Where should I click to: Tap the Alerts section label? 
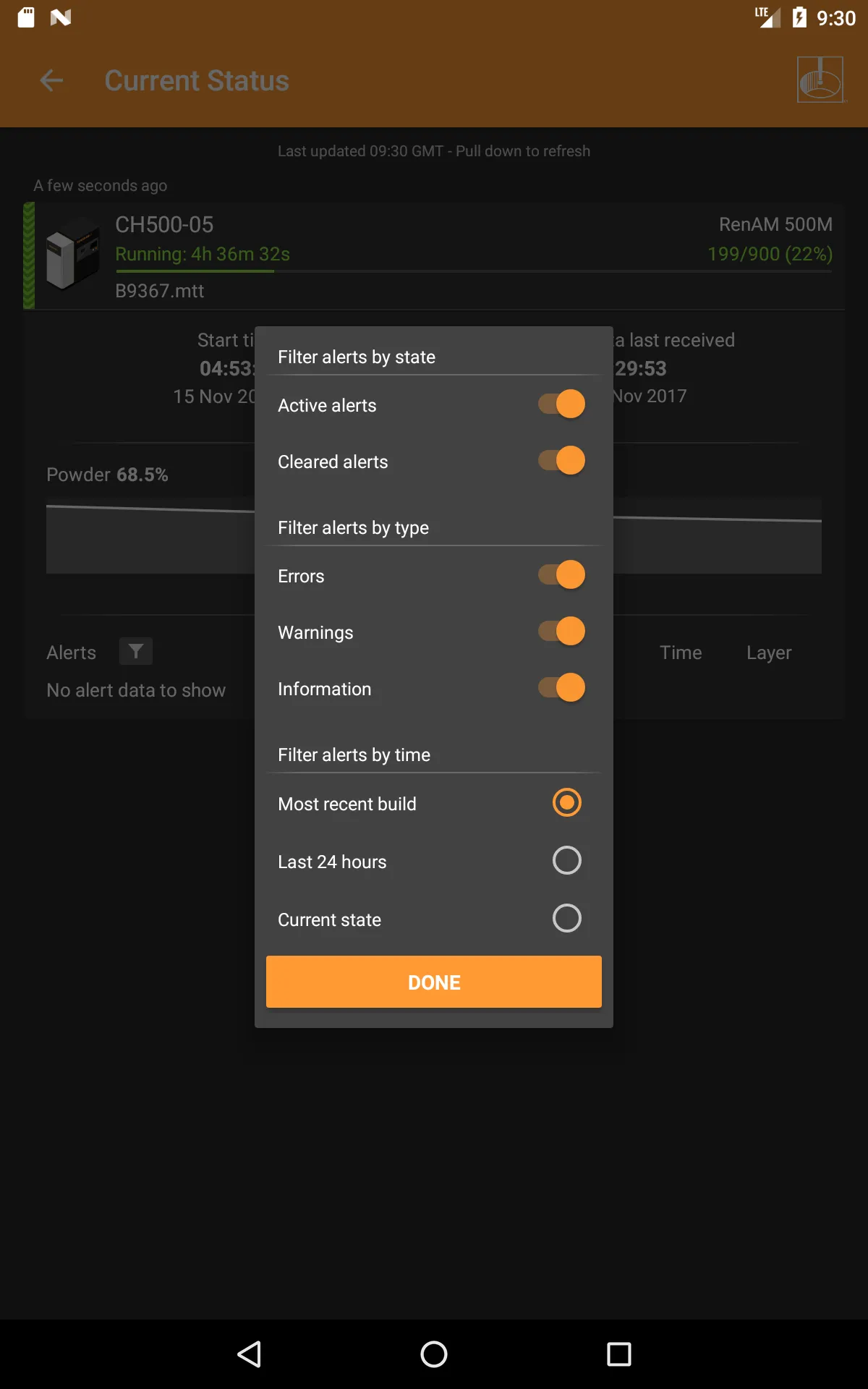(71, 653)
